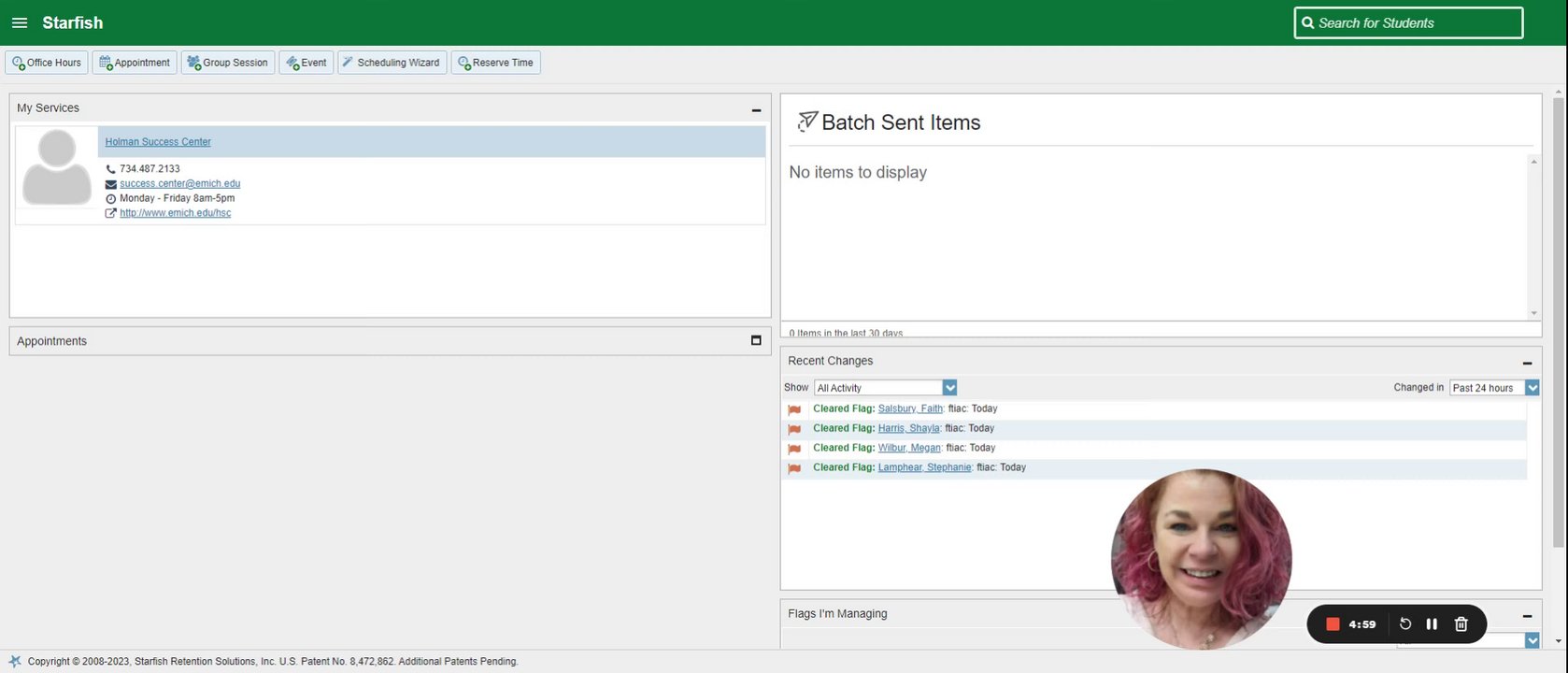Pause the screen recording
Screen dimensions: 1568x673
point(1432,624)
